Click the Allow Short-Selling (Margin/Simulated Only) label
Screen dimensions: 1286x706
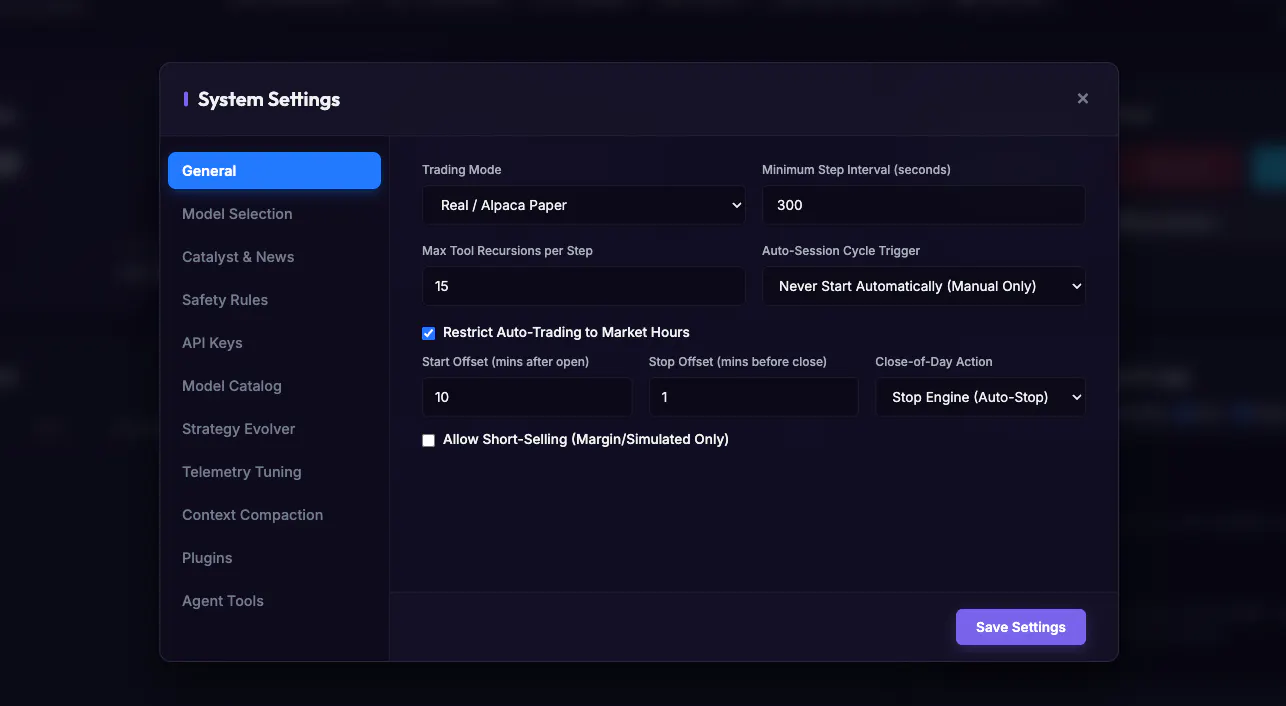[x=586, y=439]
